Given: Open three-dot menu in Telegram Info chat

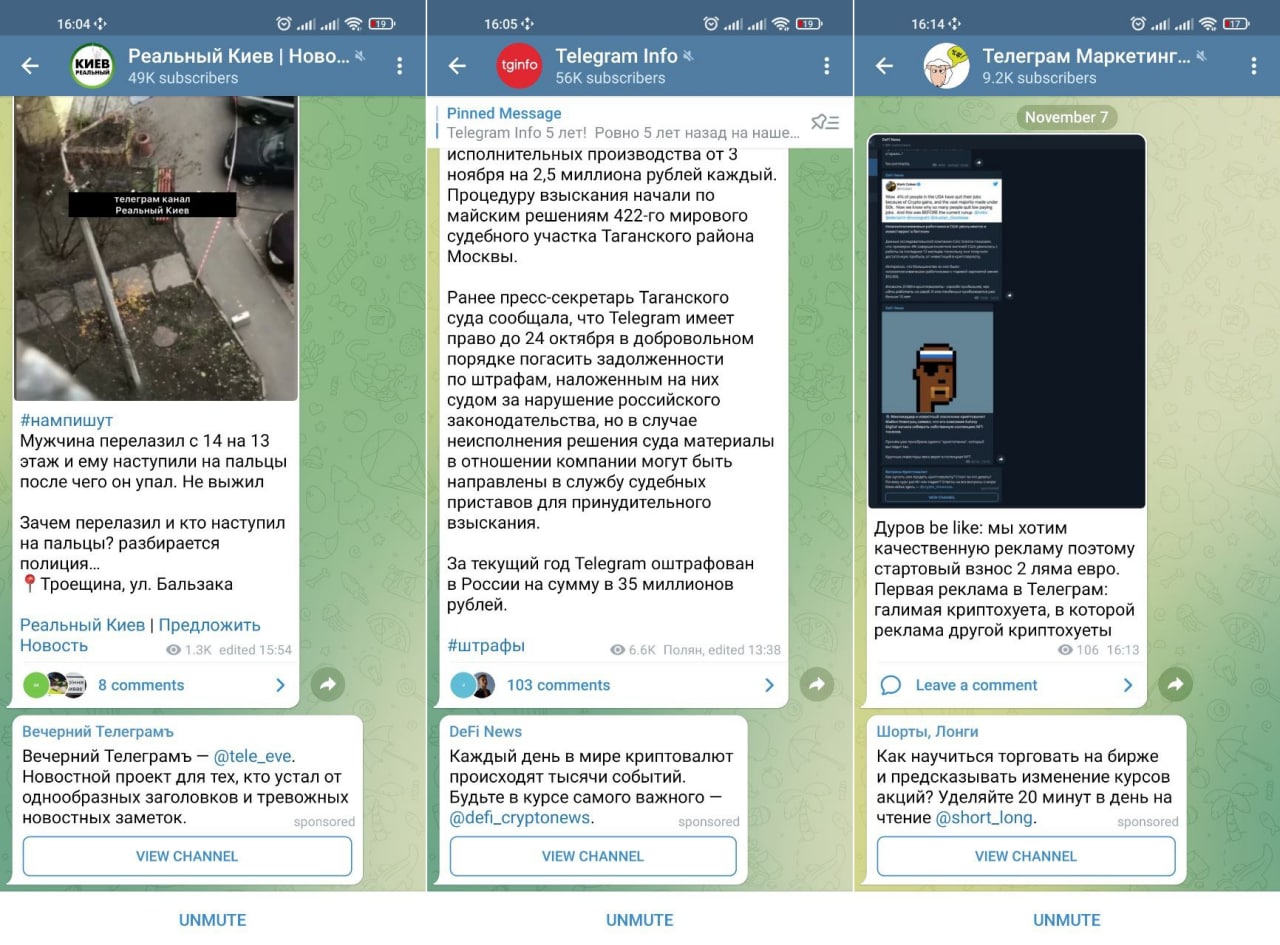Looking at the screenshot, I should click(x=826, y=66).
